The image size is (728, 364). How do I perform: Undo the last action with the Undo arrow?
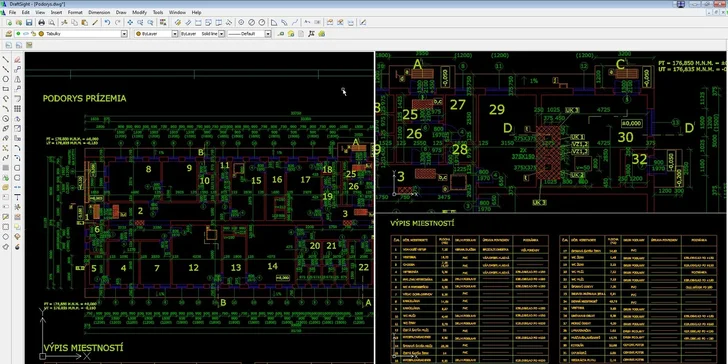[107, 22]
